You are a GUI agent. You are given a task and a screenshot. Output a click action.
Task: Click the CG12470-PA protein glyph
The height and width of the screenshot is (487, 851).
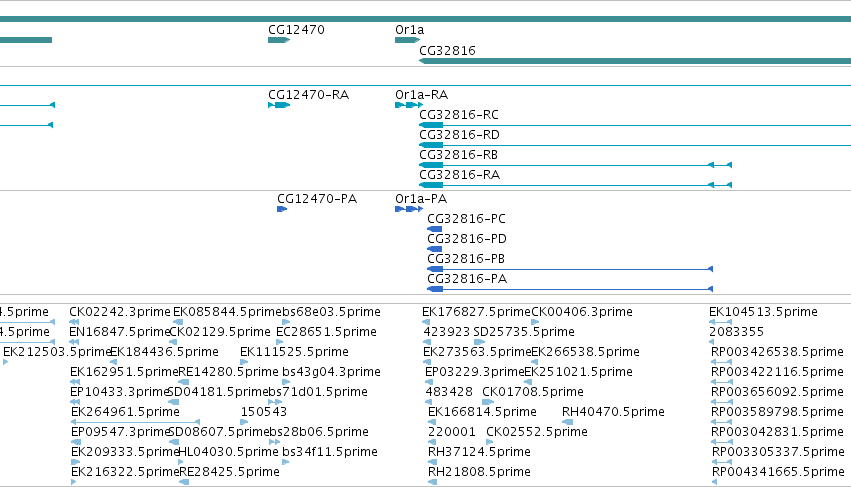[282, 209]
